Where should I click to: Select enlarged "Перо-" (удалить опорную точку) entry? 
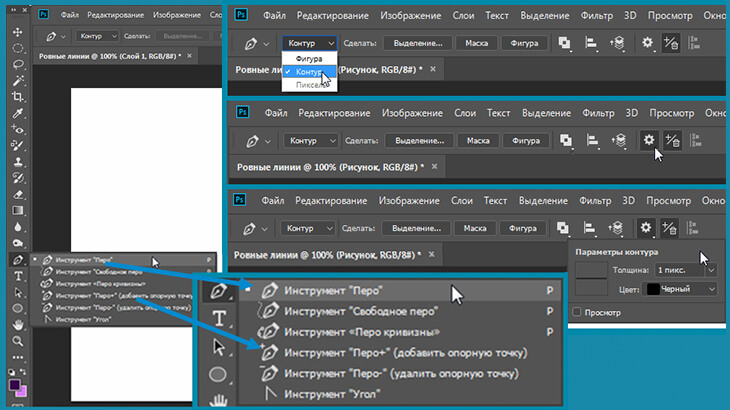(400, 373)
